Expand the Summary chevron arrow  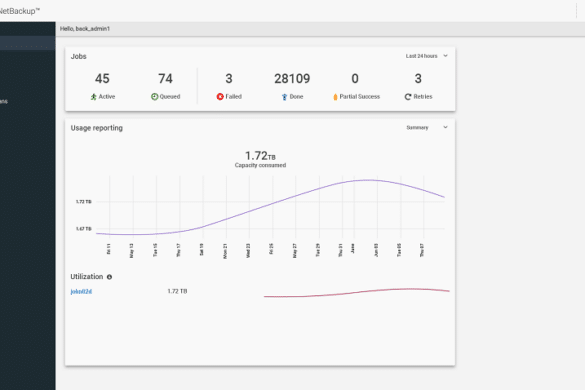[445, 127]
